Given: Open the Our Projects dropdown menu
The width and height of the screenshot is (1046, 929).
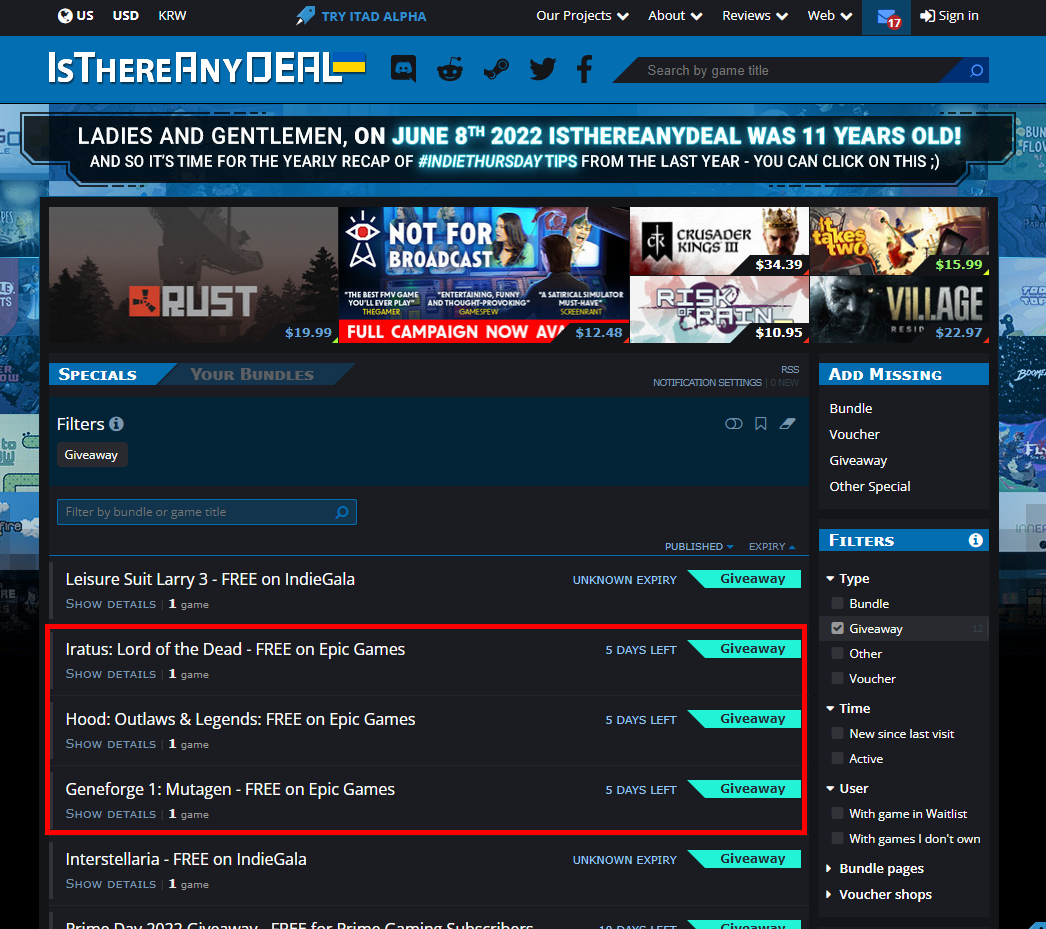Looking at the screenshot, I should (582, 15).
